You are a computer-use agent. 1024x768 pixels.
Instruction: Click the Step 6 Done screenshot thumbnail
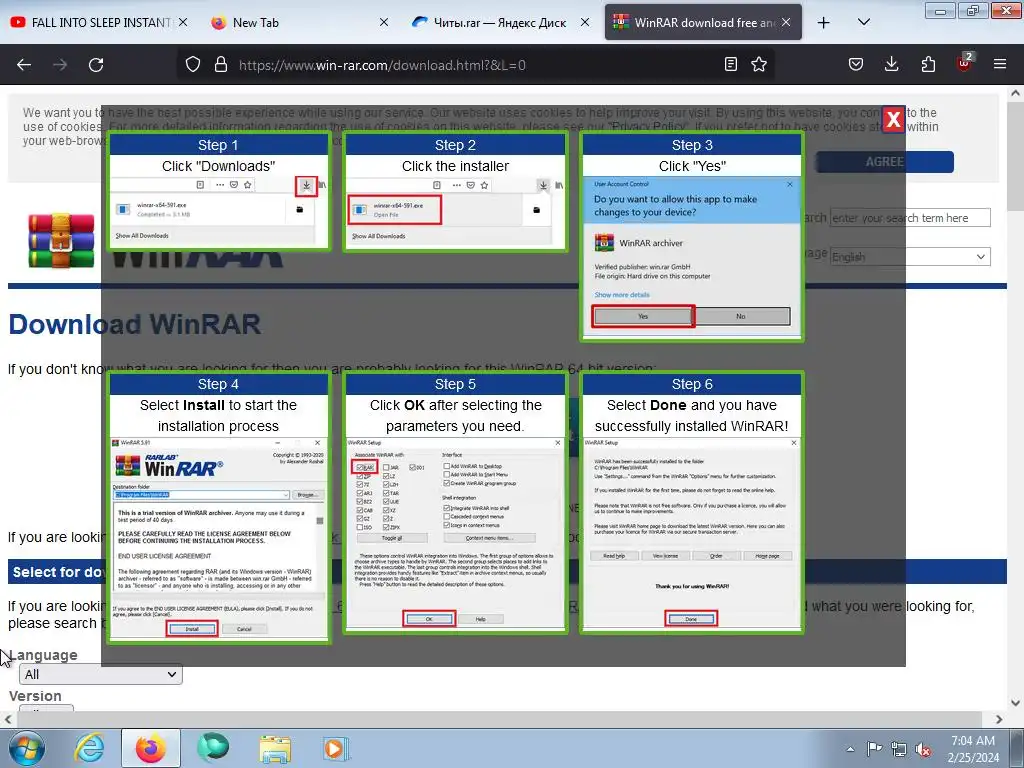coord(692,503)
